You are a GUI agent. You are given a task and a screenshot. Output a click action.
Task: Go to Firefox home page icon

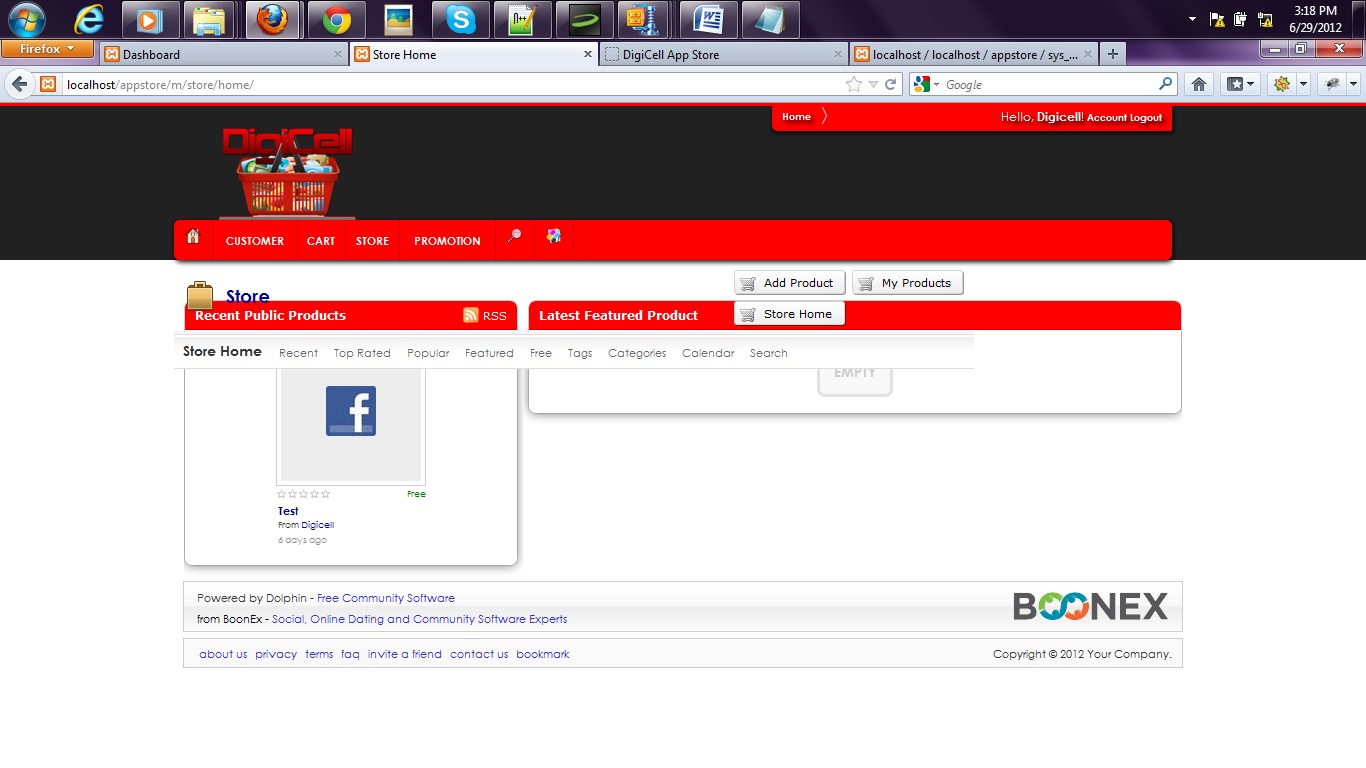click(1199, 85)
